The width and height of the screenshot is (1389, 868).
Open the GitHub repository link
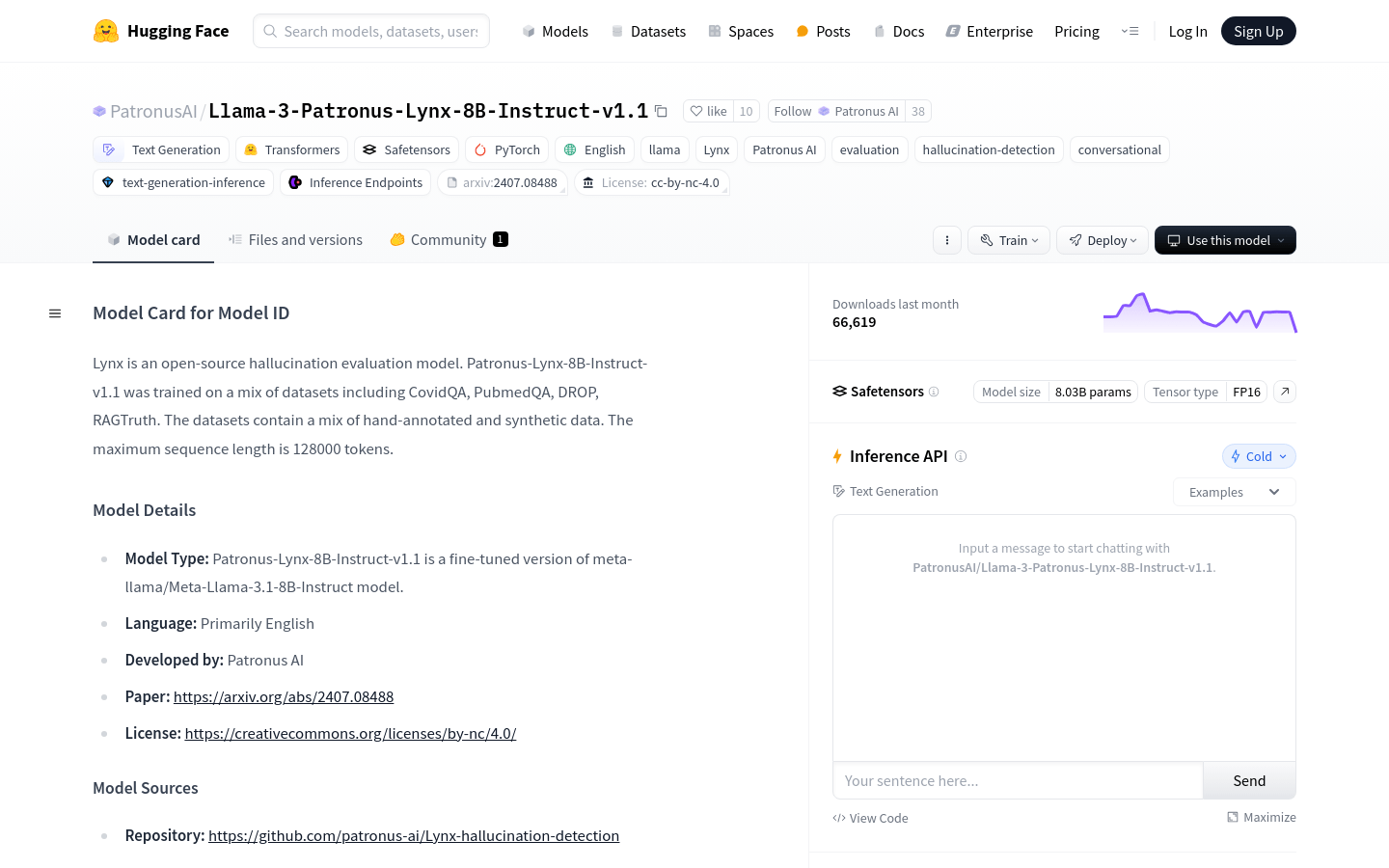414,835
